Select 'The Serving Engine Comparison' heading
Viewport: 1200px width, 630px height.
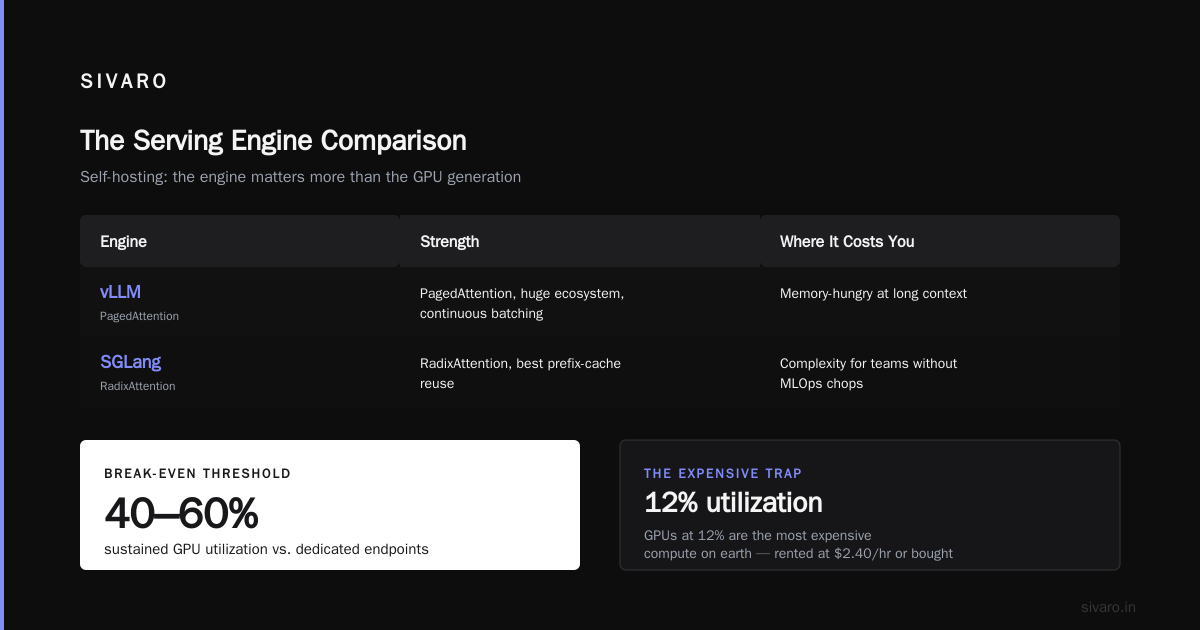pyautogui.click(x=273, y=140)
